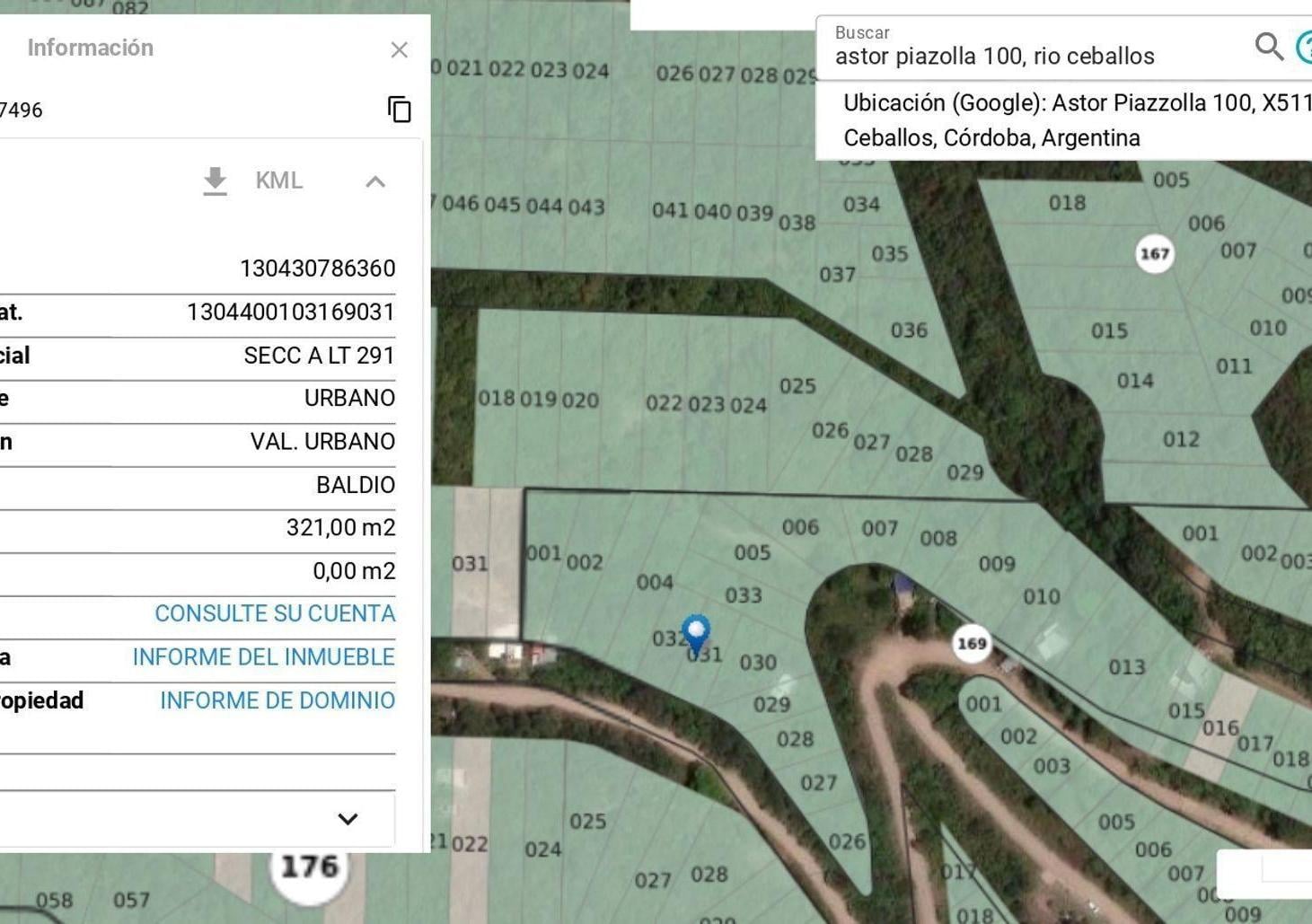Select the 0,00 m2 value
This screenshot has width=1312, height=924.
pos(354,570)
